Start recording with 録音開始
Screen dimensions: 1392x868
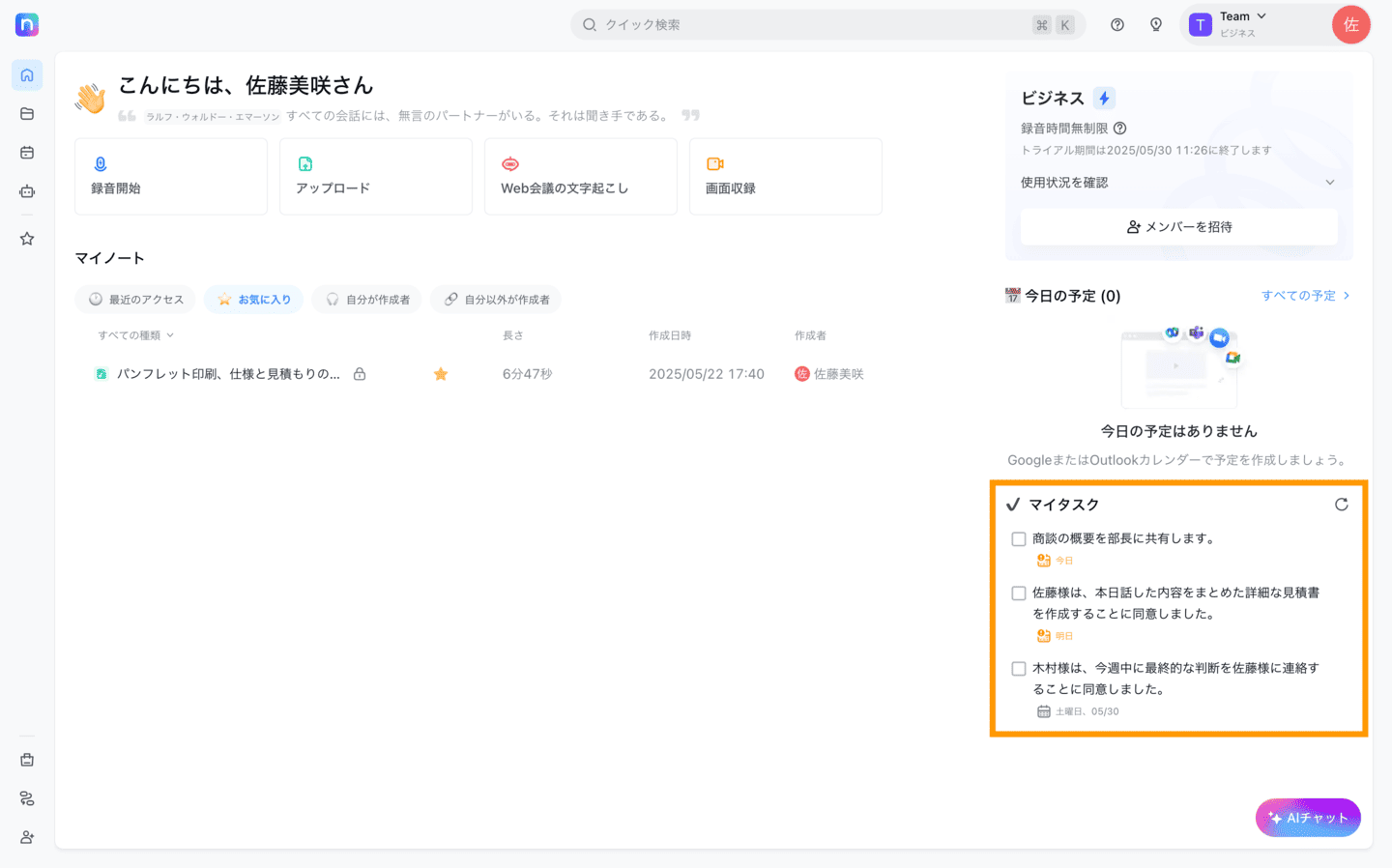(x=171, y=176)
